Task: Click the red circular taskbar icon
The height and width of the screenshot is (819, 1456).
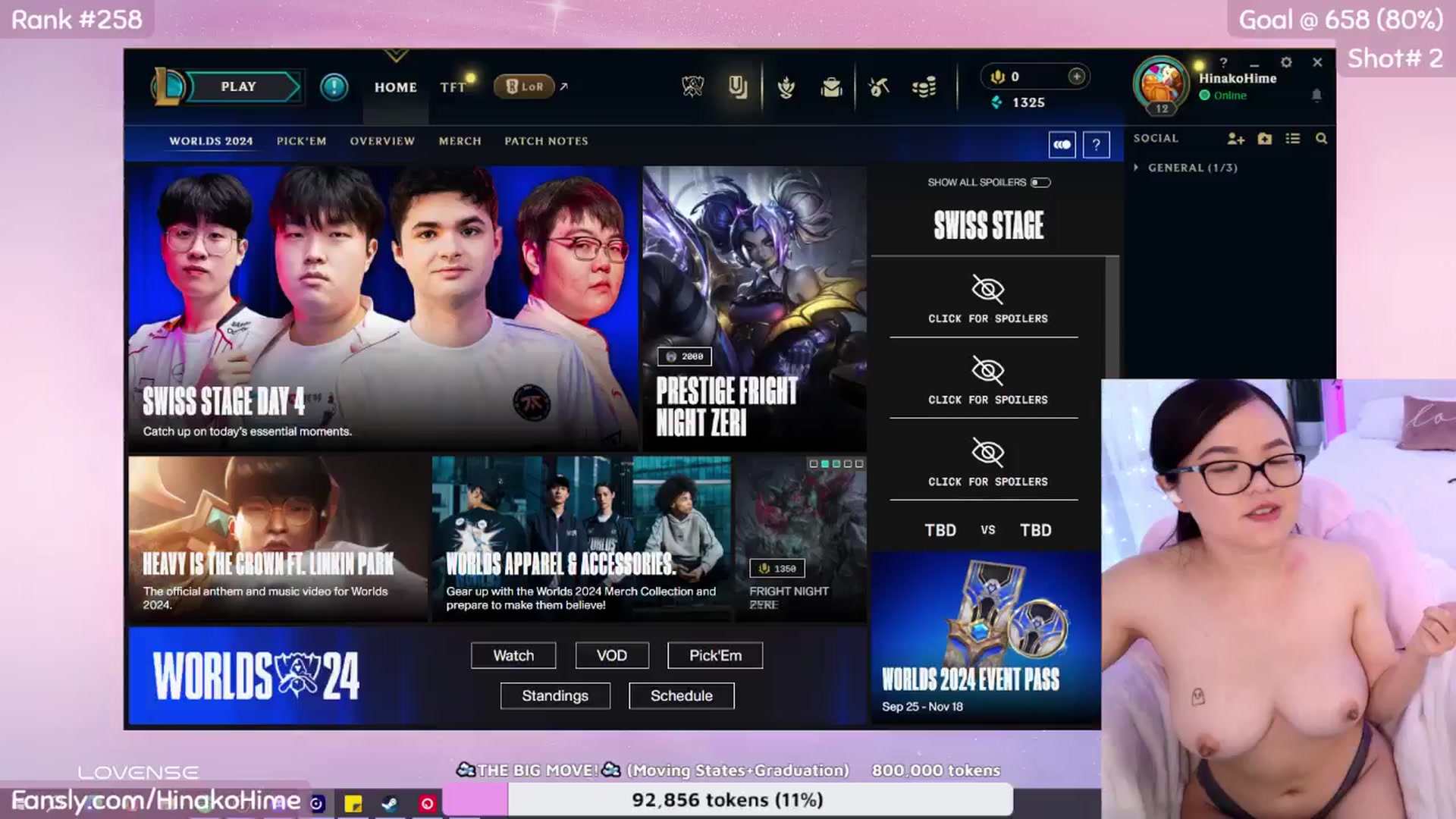Action: click(x=427, y=804)
